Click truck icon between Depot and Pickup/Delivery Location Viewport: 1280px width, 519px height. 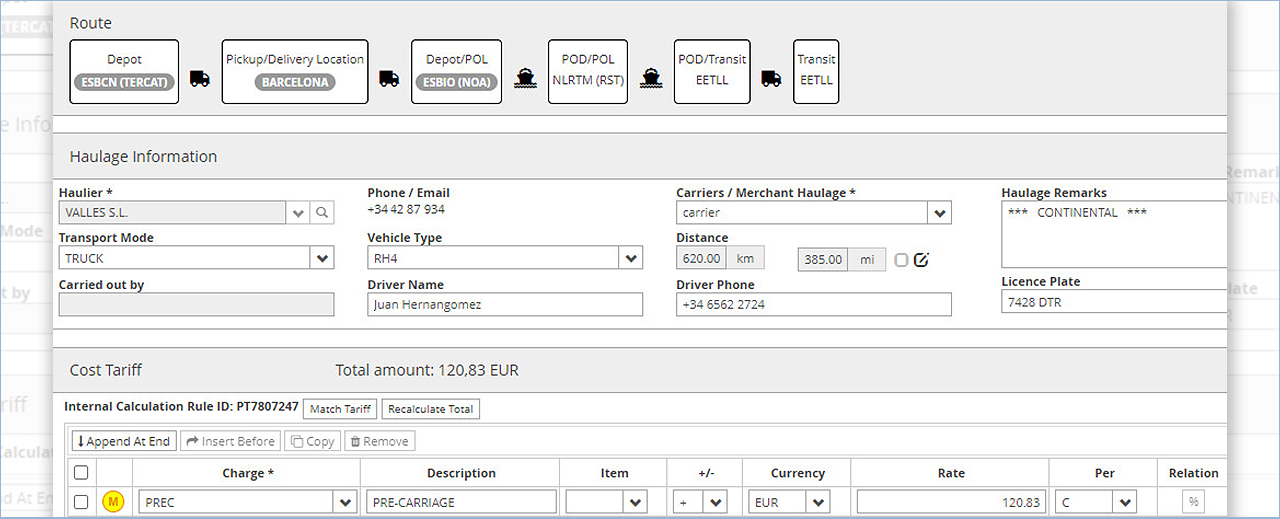click(200, 78)
